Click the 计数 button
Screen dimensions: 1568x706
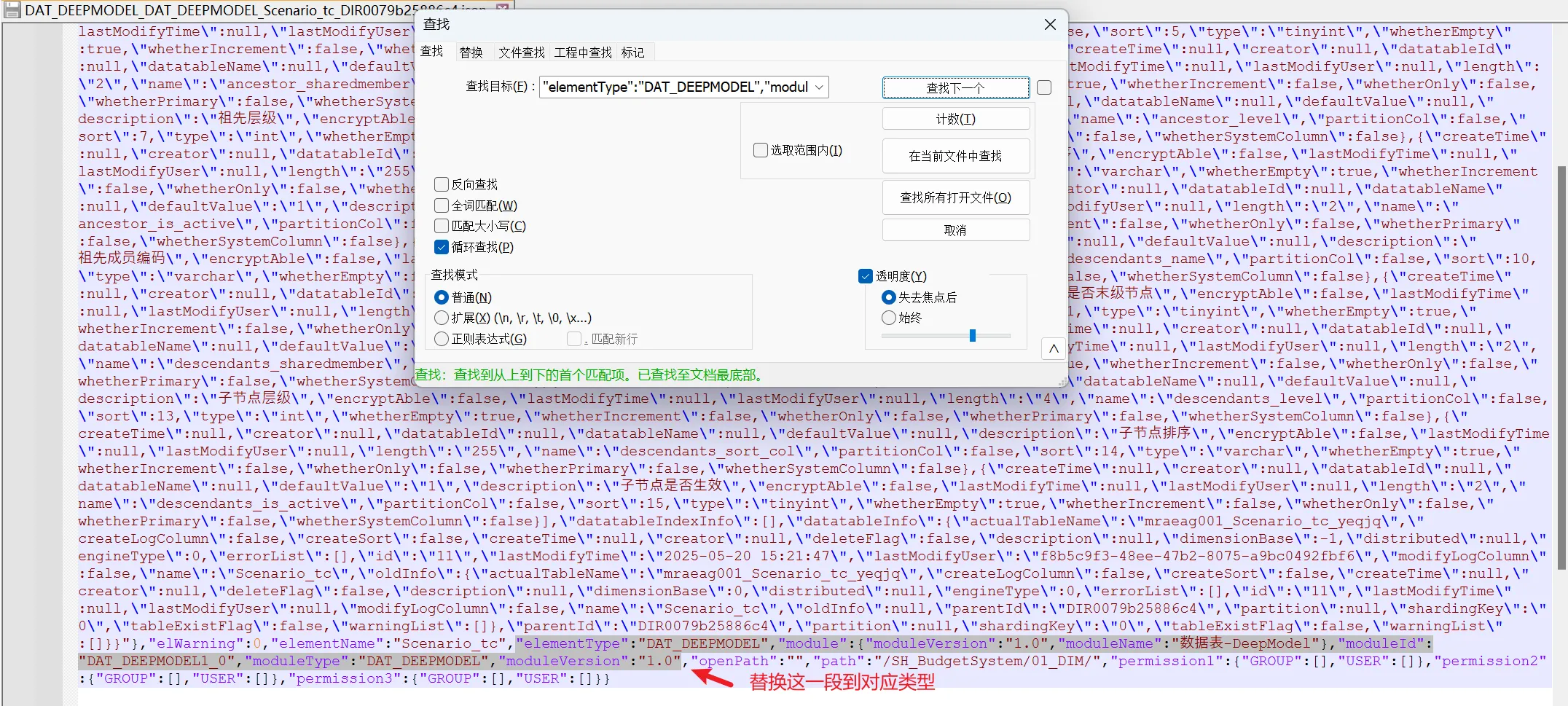coord(955,119)
